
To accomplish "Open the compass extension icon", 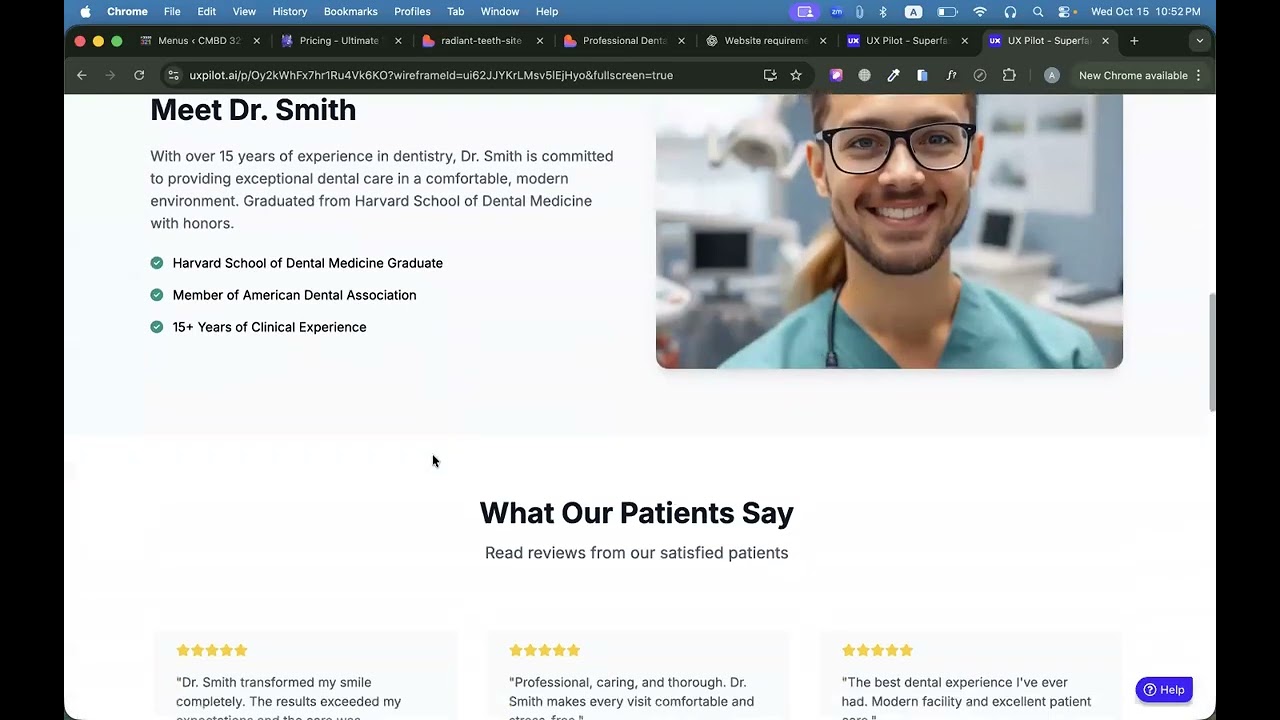I will click(980, 75).
